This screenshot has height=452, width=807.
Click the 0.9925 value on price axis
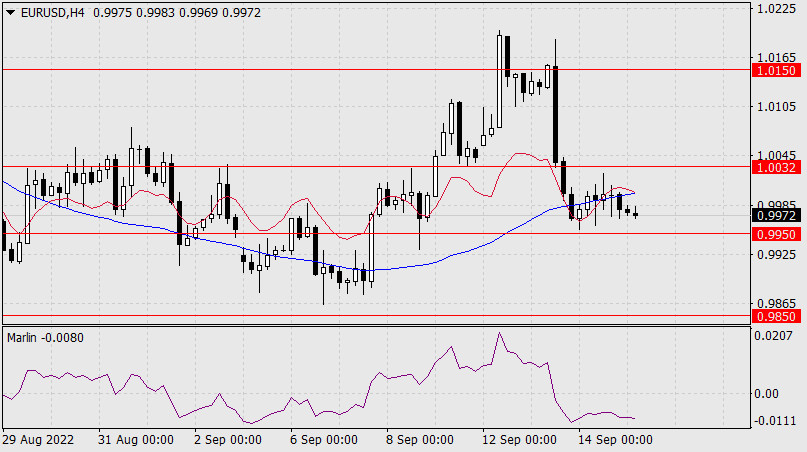point(776,254)
